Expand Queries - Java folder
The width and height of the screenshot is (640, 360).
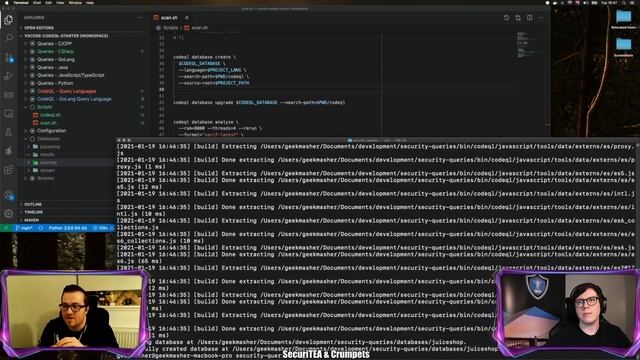[x=84, y=67]
